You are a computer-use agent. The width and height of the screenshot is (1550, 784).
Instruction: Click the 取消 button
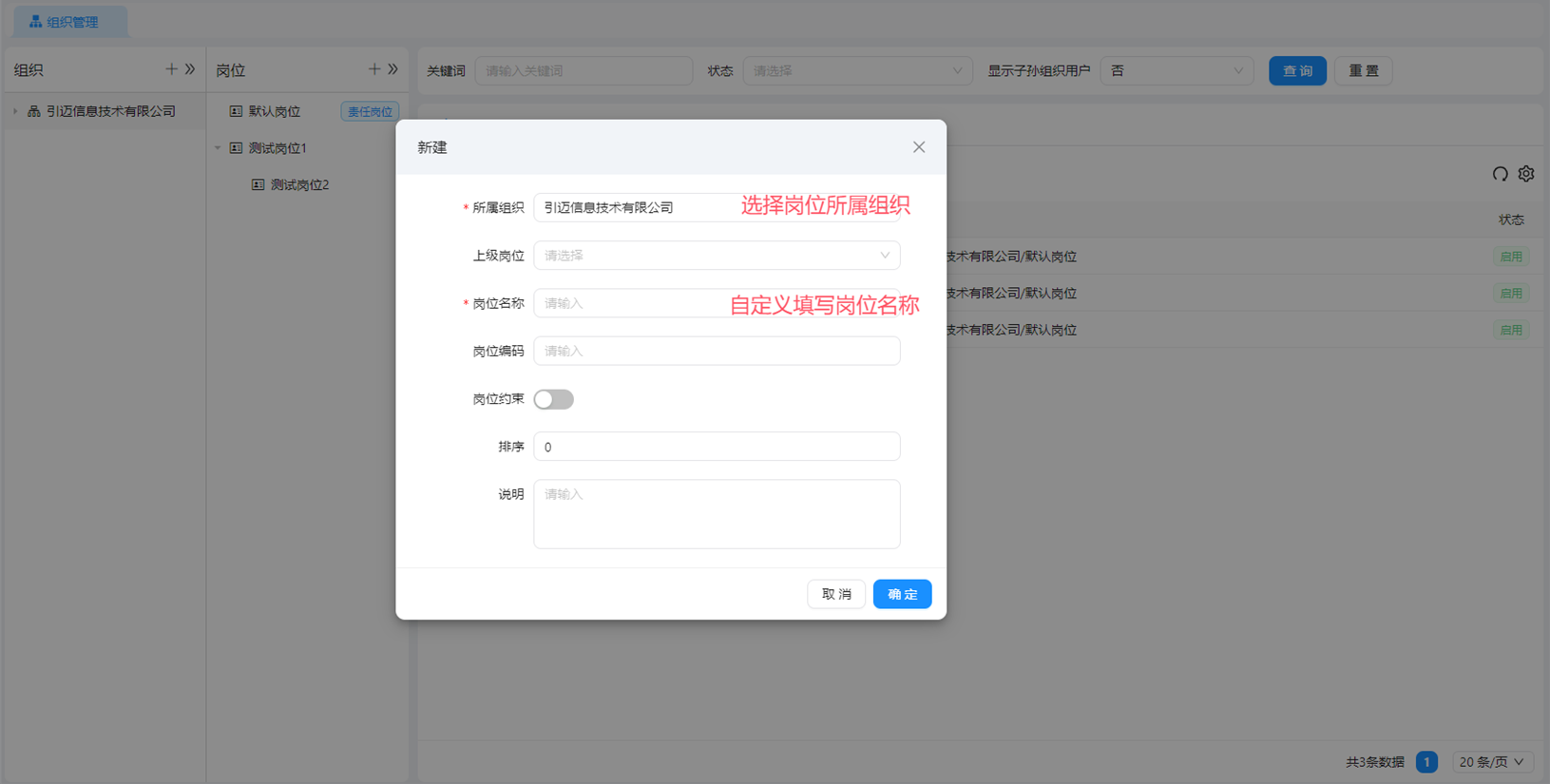pos(835,594)
